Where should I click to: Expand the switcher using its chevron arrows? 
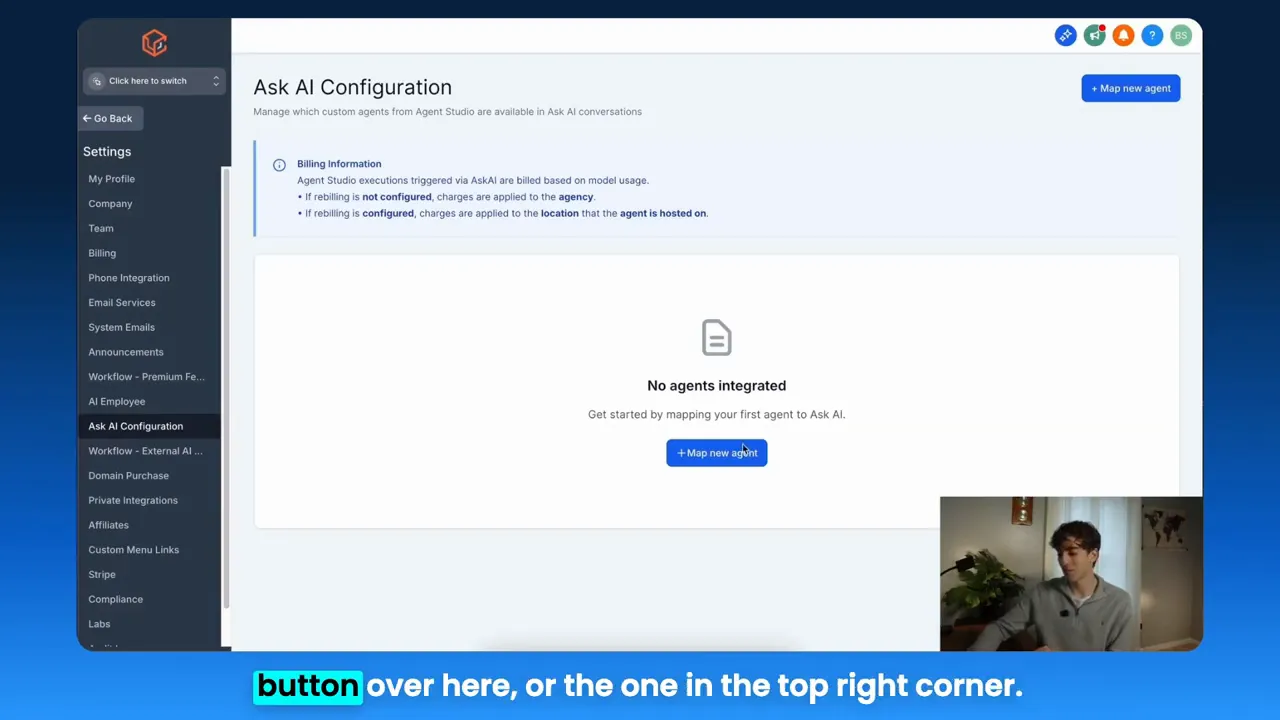[x=215, y=81]
